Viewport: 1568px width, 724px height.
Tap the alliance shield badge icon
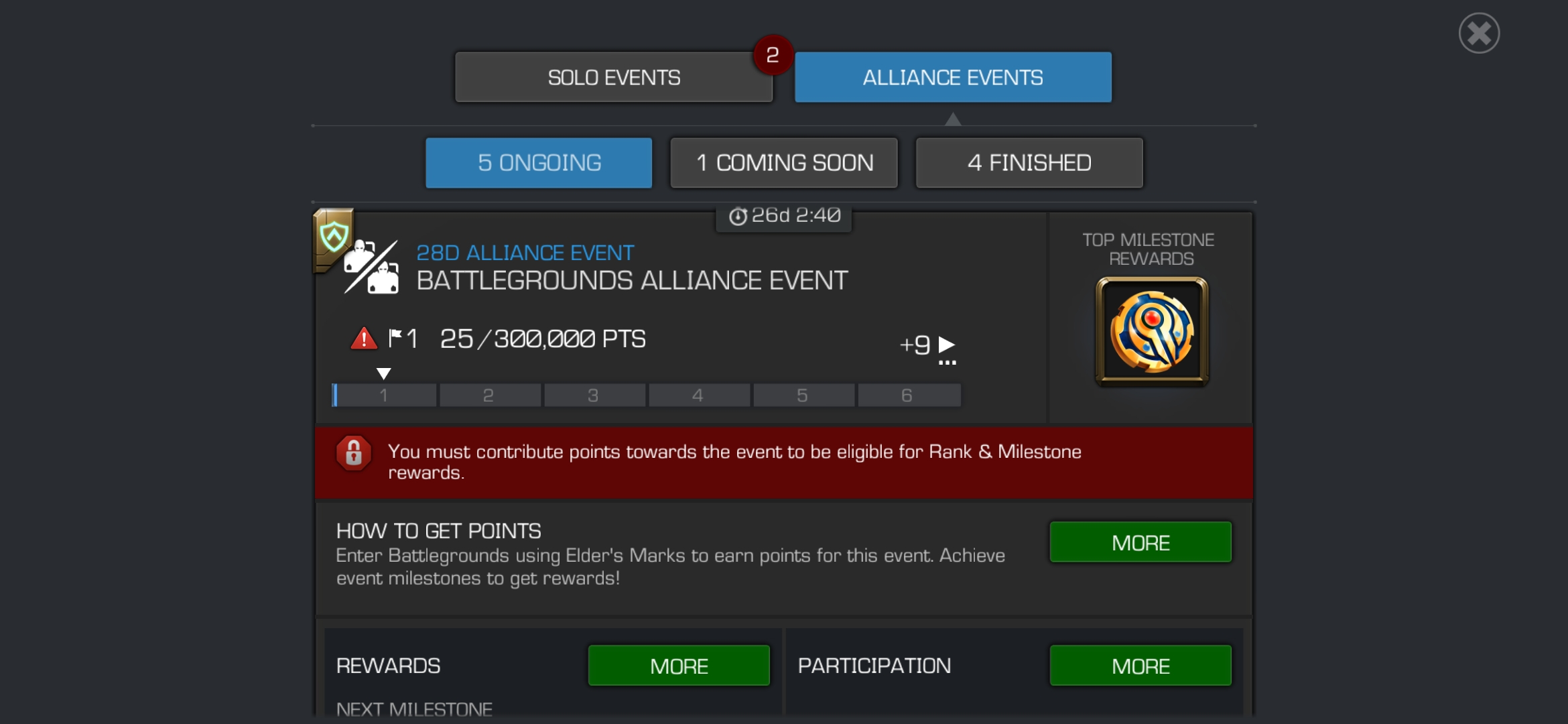point(334,236)
